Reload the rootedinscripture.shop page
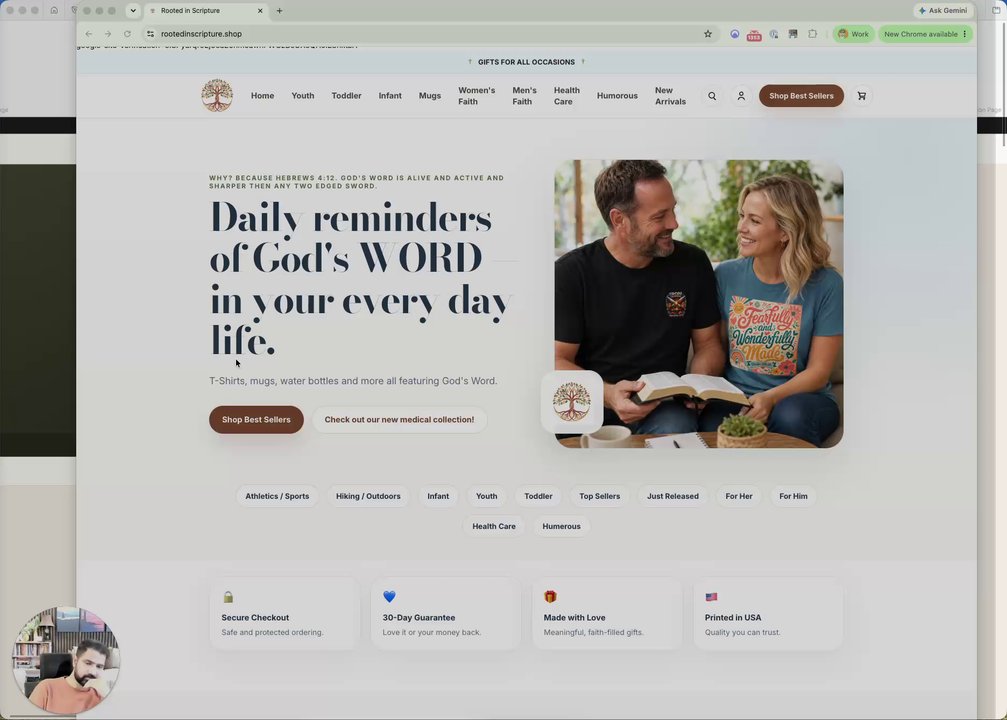Viewport: 1007px width, 720px height. click(x=127, y=34)
